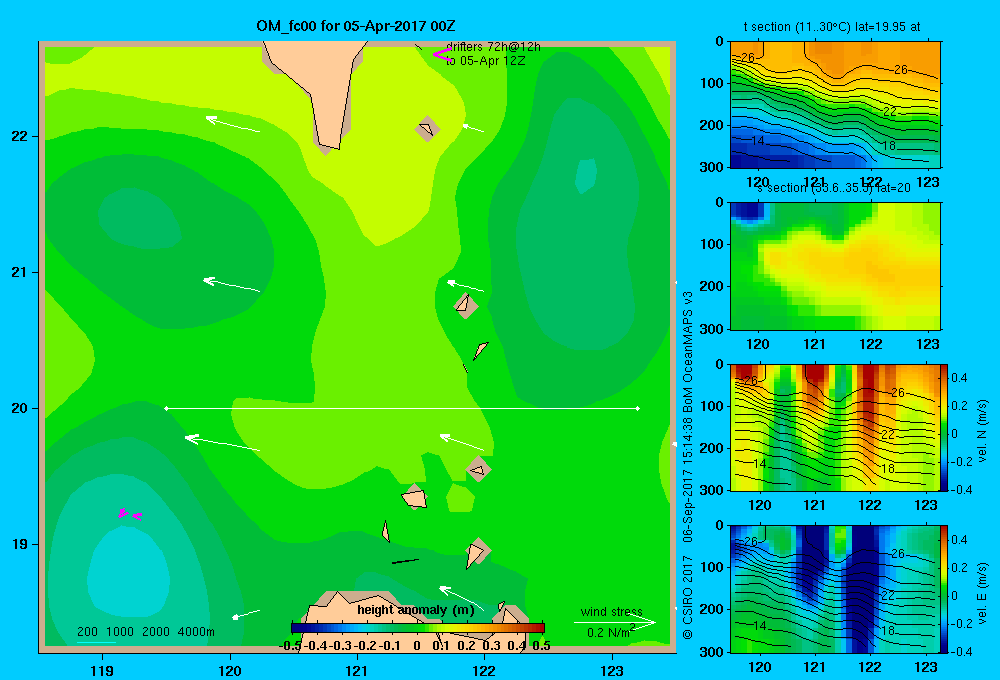The image size is (1000, 680).
Task: Click longitude label '119' under the main map
Action: tap(103, 670)
